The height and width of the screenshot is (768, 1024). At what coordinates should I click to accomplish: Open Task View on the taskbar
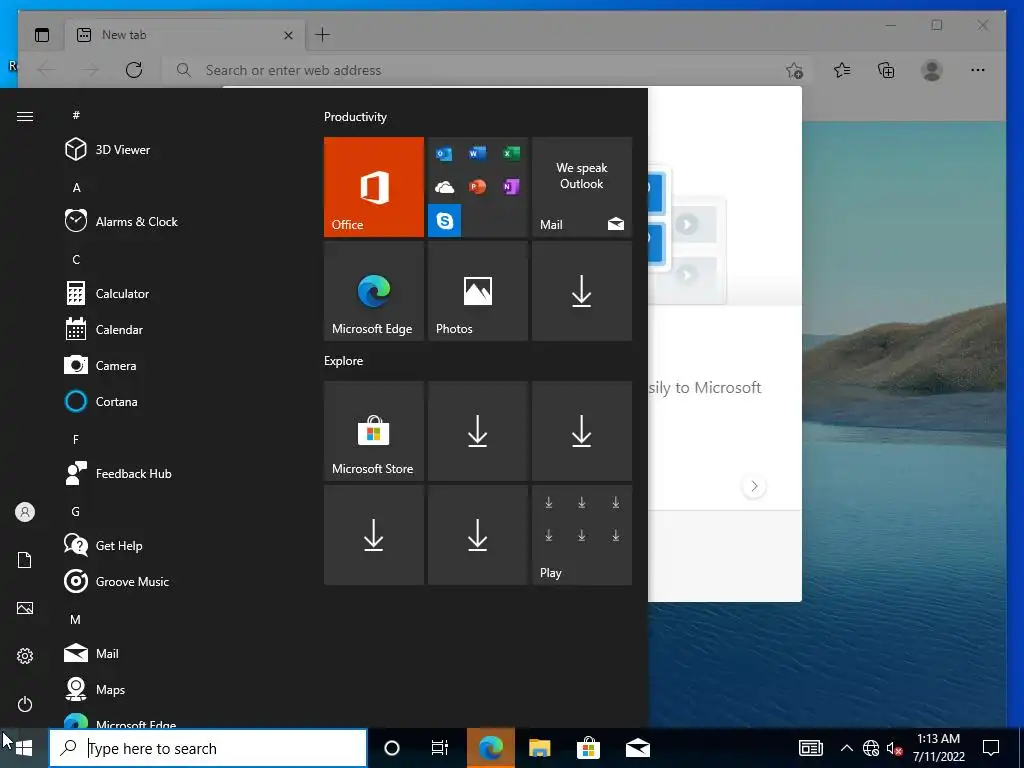coord(440,748)
